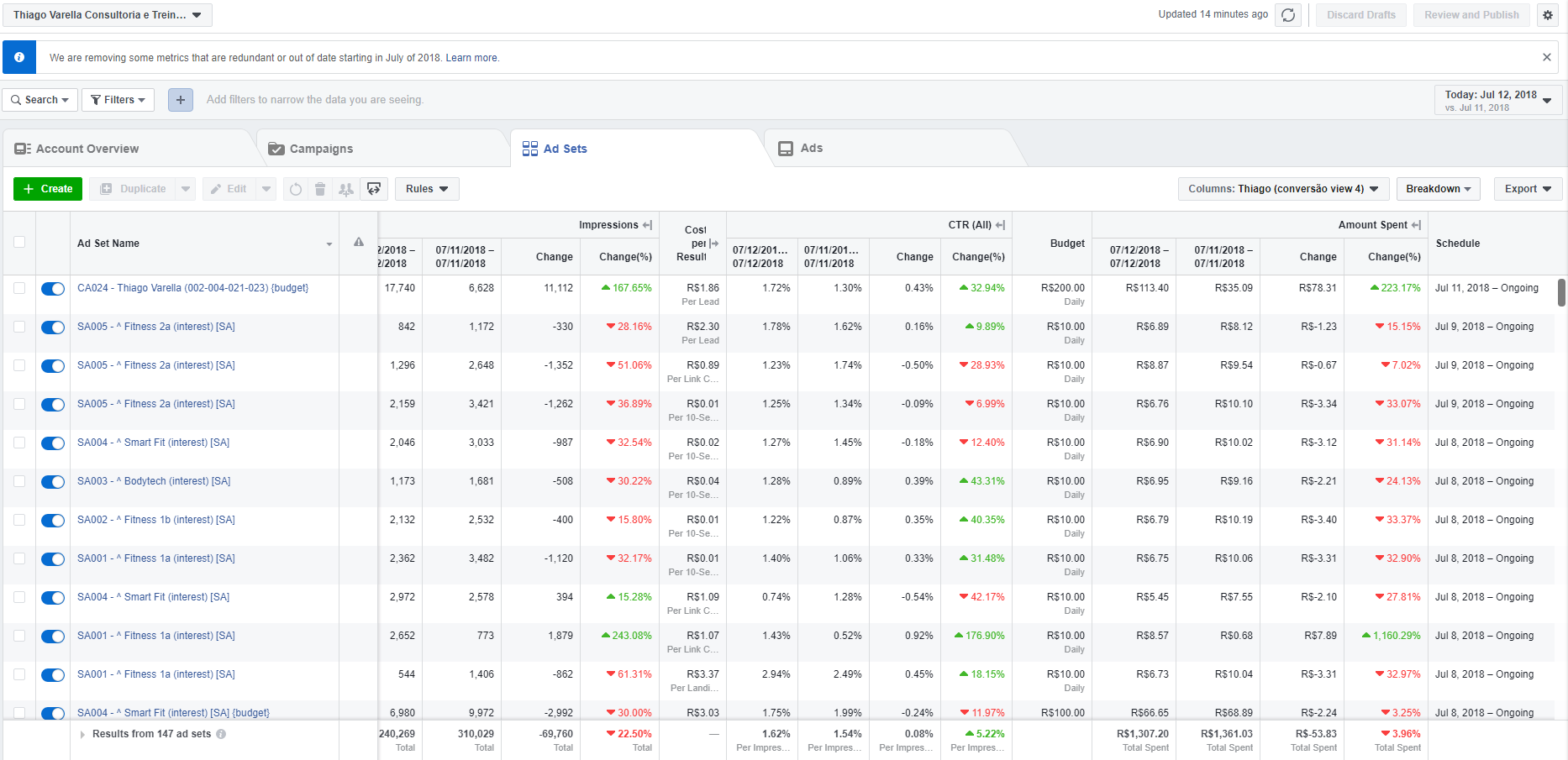Click the warning triangle column header
Image resolution: width=1568 pixels, height=760 pixels.
point(359,243)
